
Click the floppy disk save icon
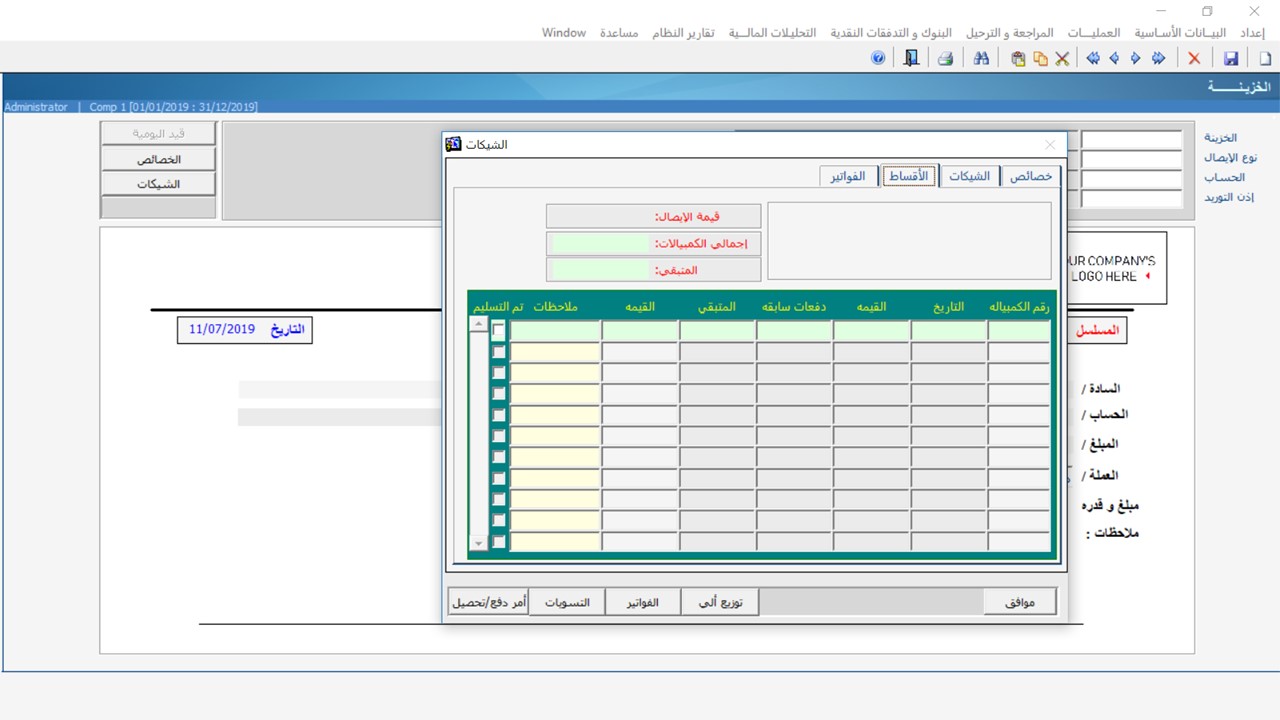[1231, 58]
